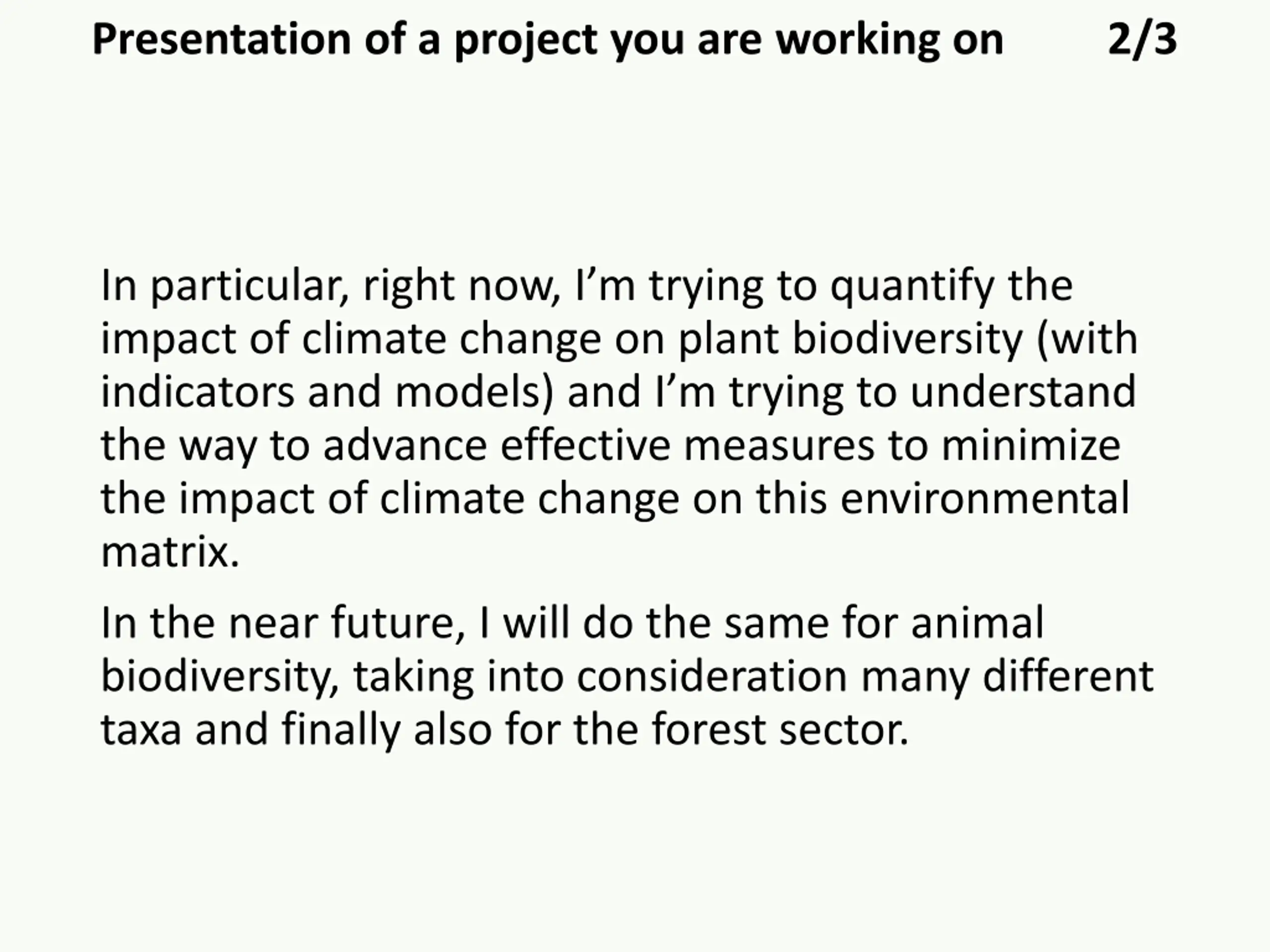Click the words 'plant biodiversity'
This screenshot has height=952, width=1270.
tap(850, 339)
